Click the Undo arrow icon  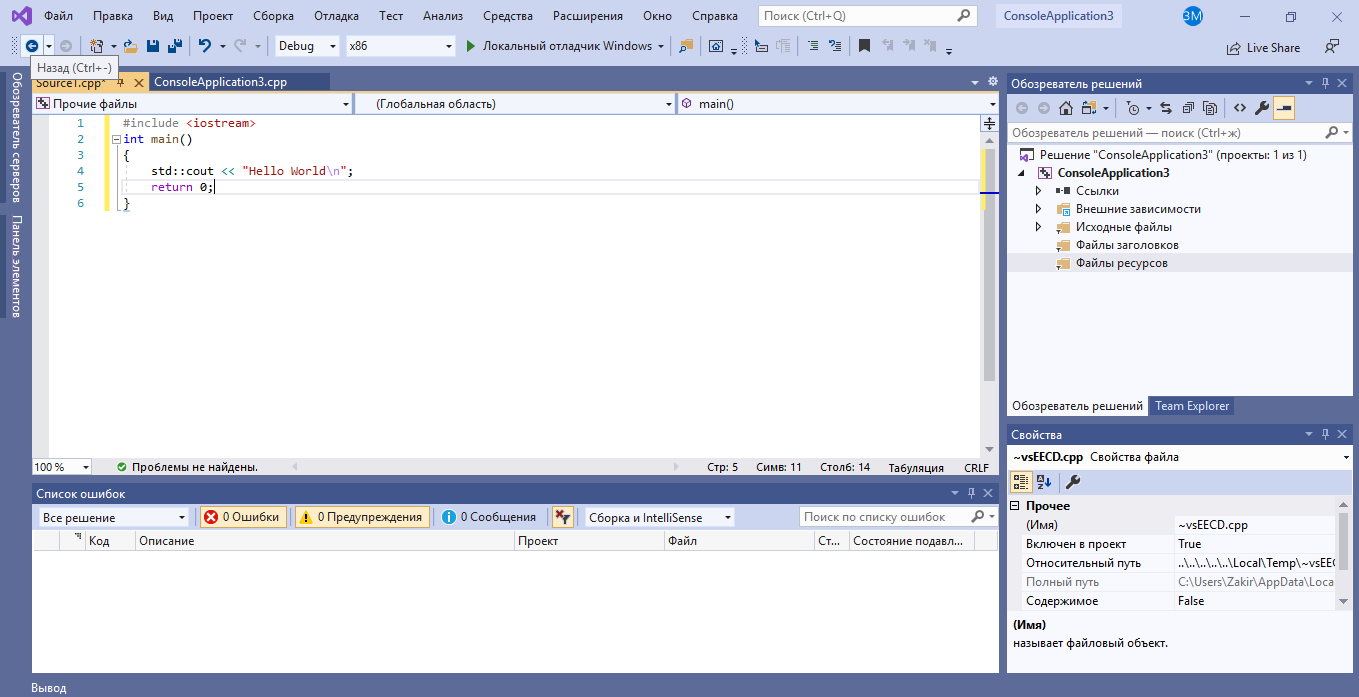tap(205, 46)
